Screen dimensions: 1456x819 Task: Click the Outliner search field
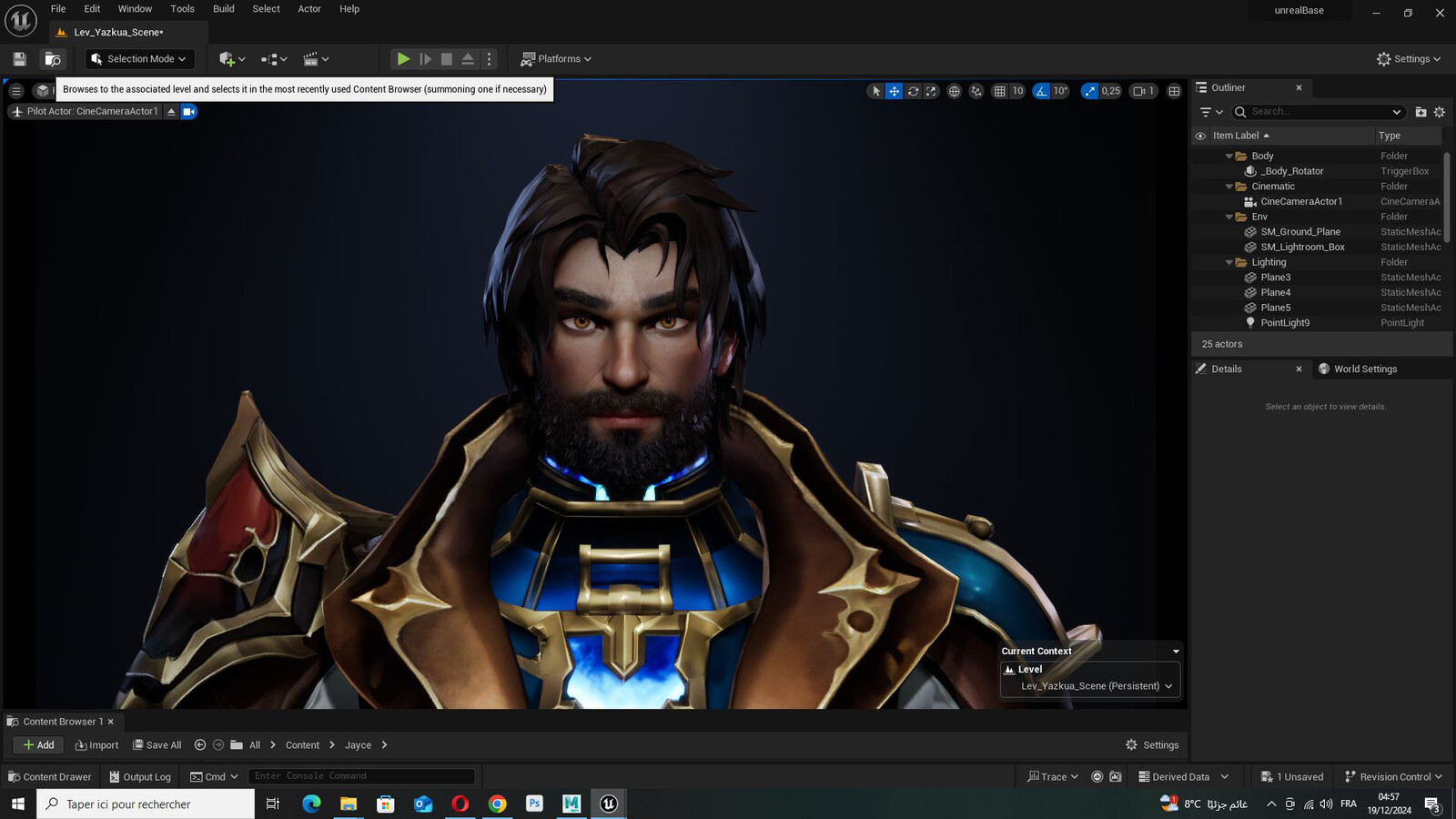click(x=1317, y=112)
